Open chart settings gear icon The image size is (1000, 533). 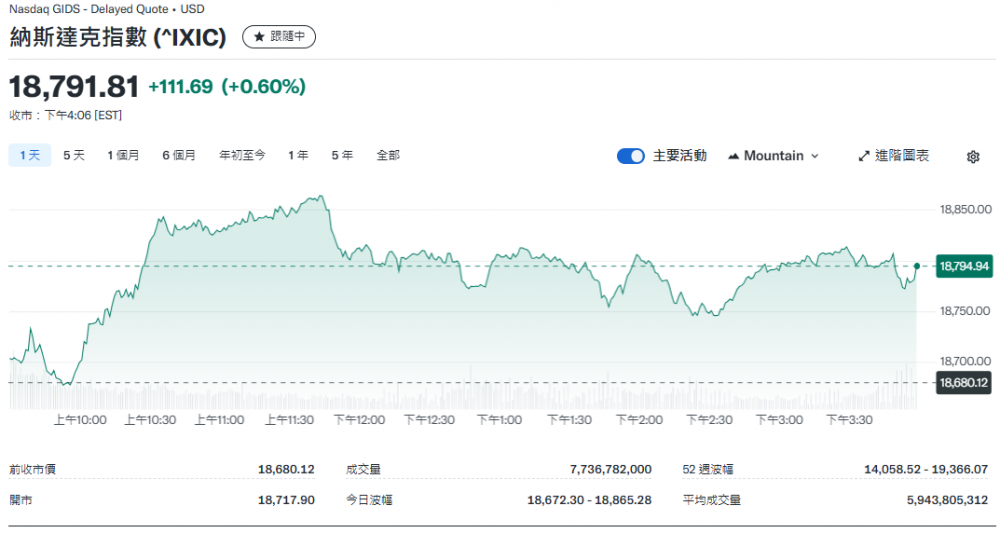pos(973,156)
